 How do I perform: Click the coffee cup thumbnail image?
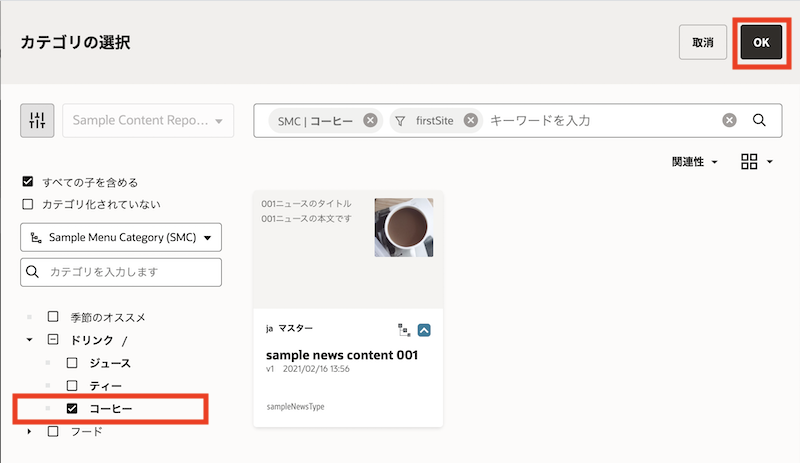coord(404,227)
